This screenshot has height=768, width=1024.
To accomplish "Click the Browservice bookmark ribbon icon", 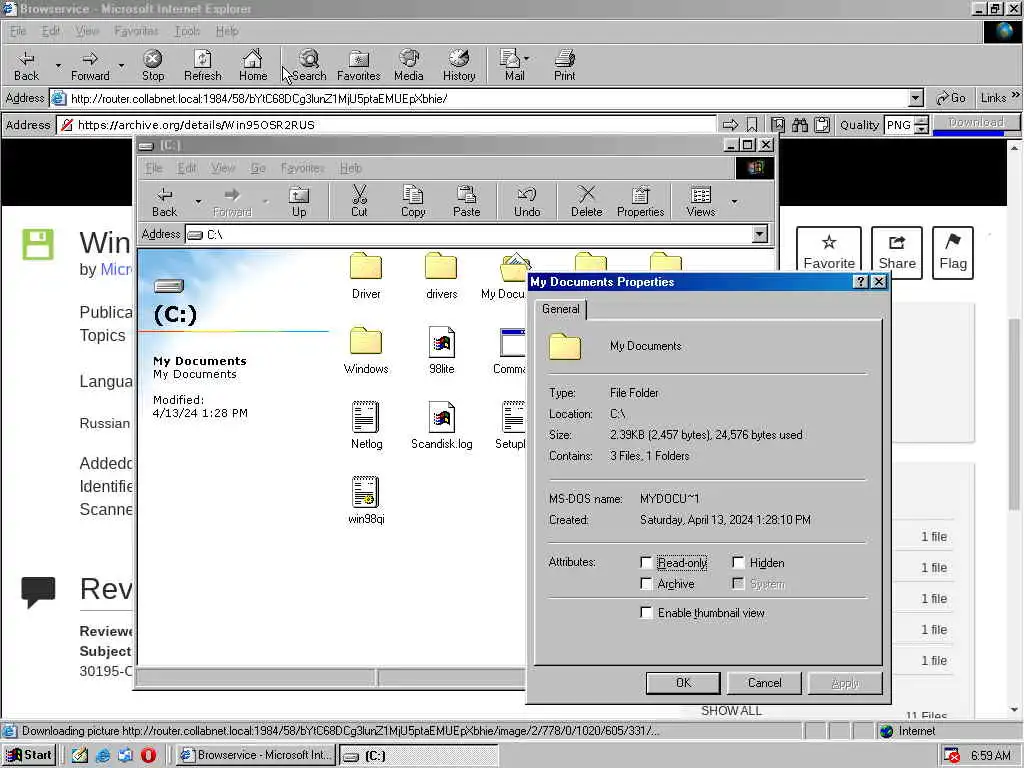I will pos(752,125).
